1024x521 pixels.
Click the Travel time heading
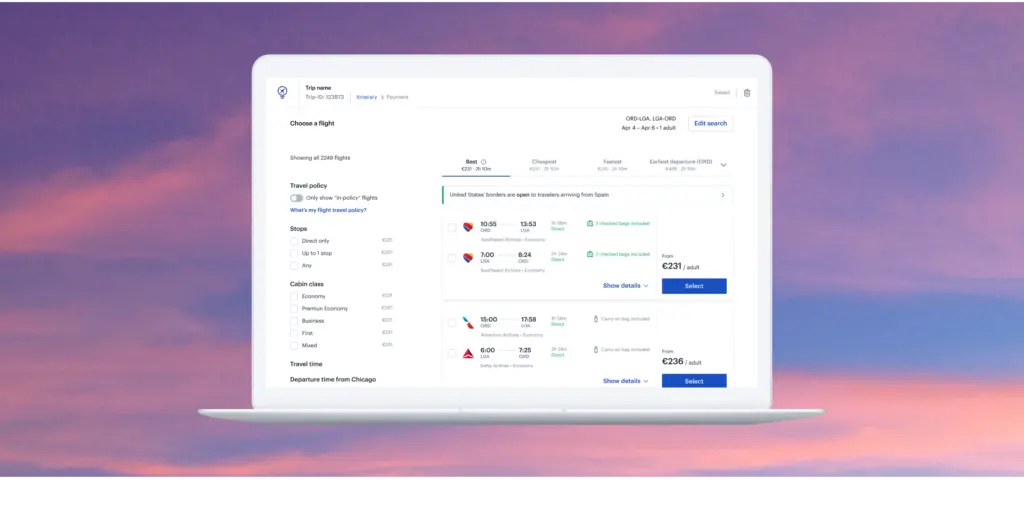306,364
